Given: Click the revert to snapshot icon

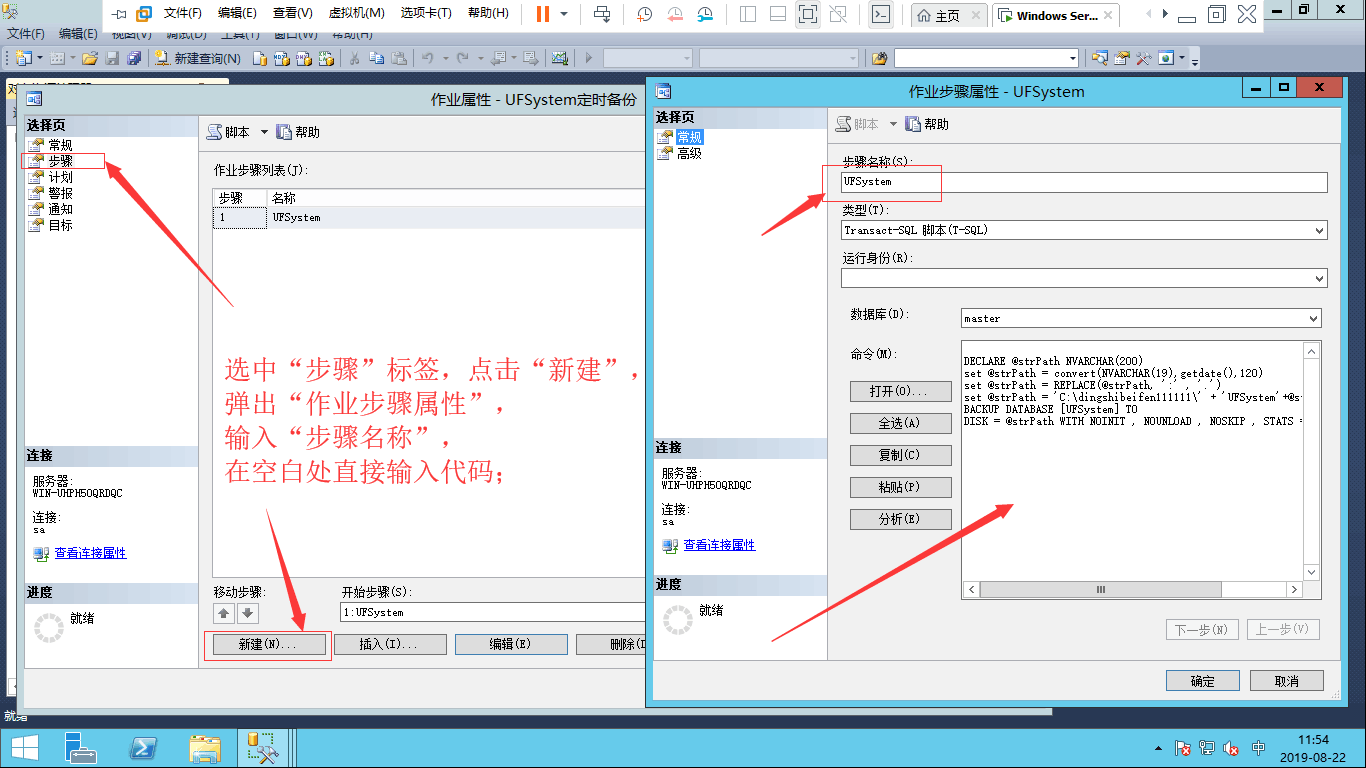Looking at the screenshot, I should [x=675, y=14].
